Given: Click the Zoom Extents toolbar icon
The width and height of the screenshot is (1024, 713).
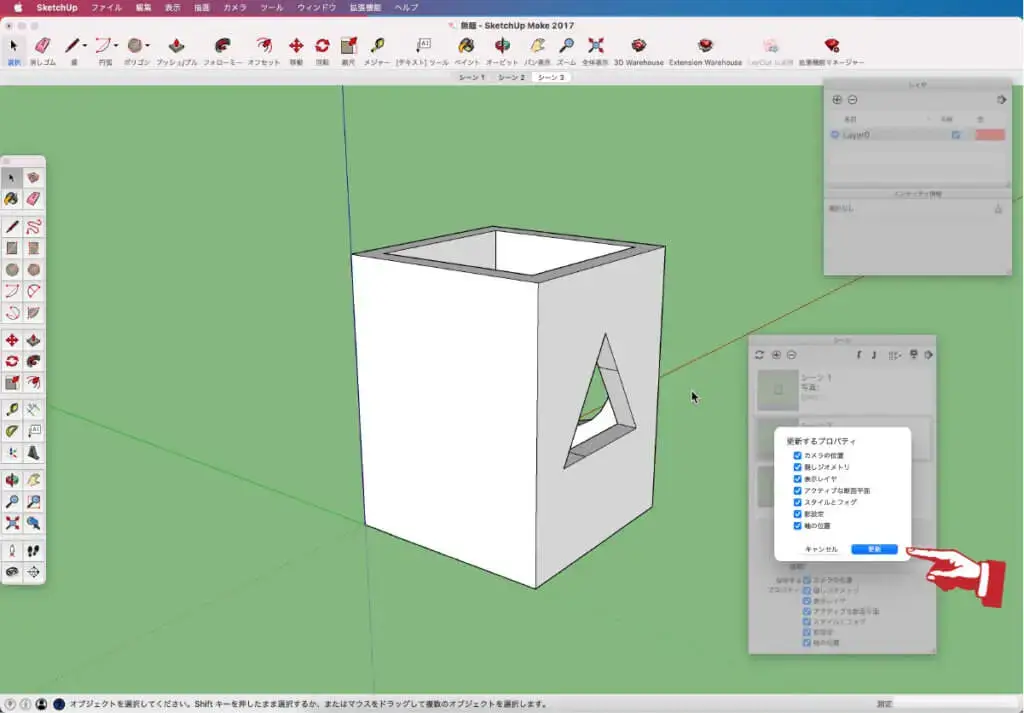Looking at the screenshot, I should coord(595,46).
